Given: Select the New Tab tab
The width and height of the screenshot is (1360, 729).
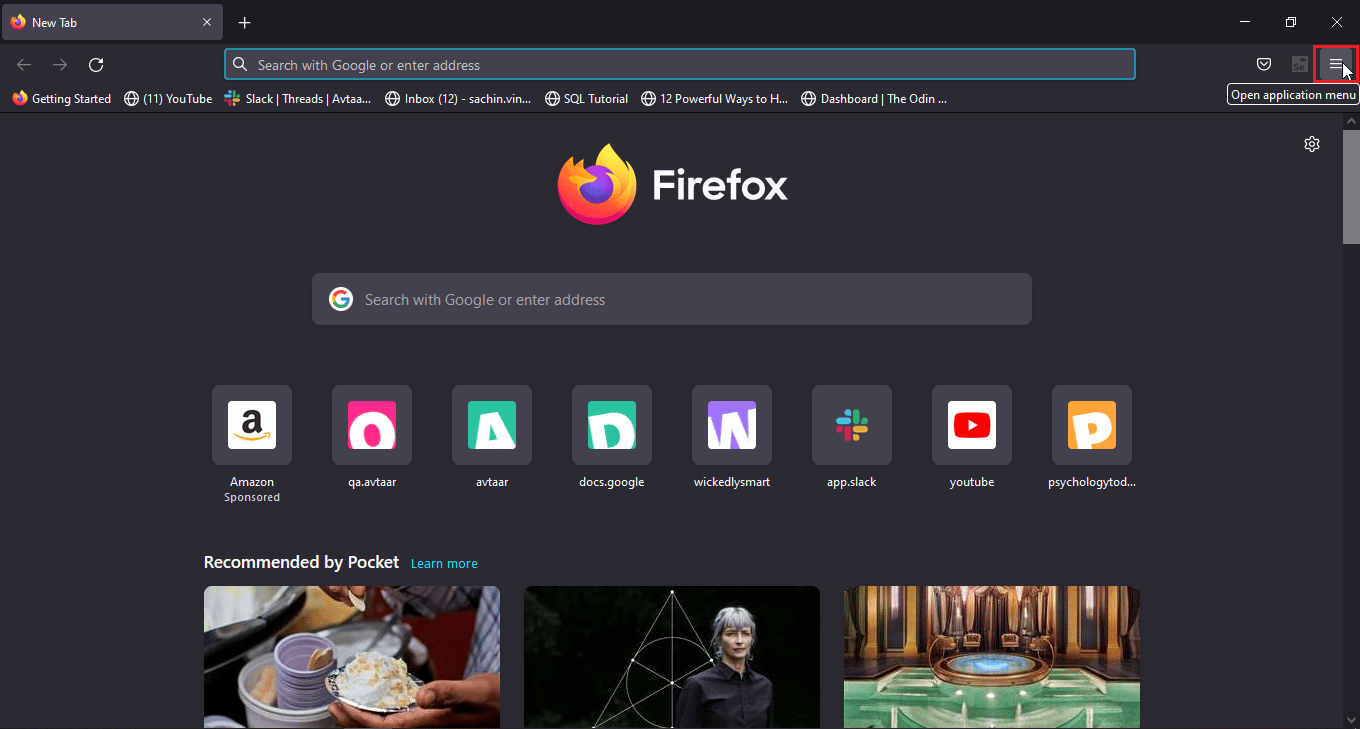Looking at the screenshot, I should (x=100, y=22).
